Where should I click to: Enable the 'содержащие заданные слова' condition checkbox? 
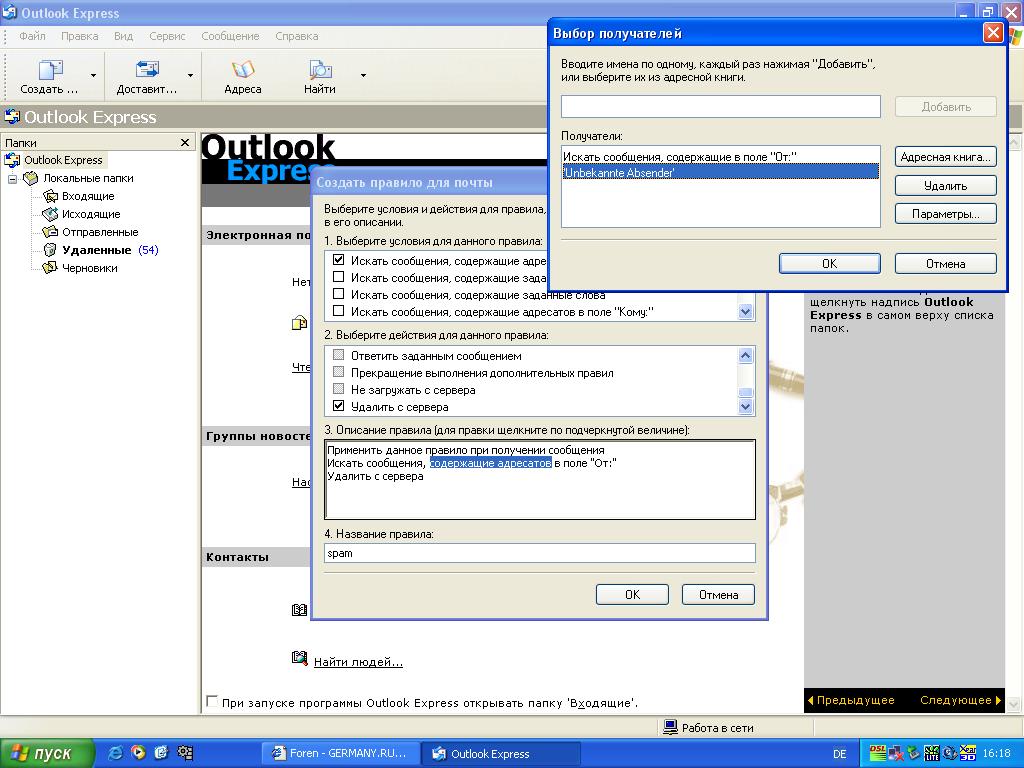[x=338, y=295]
